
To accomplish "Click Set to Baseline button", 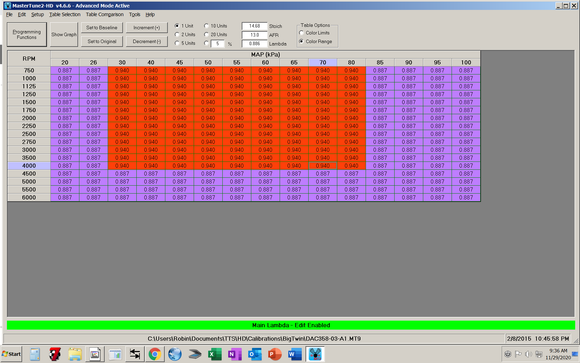I will coord(102,28).
